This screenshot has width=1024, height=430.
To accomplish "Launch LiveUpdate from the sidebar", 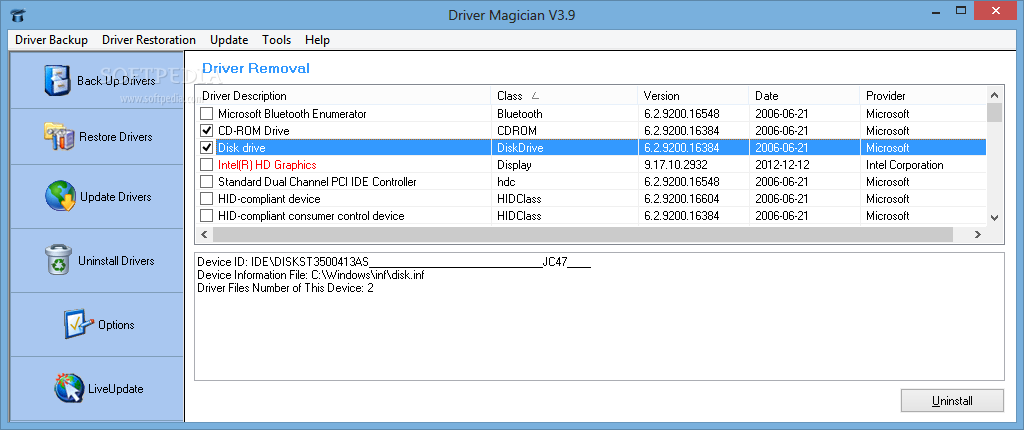I will pyautogui.click(x=97, y=389).
